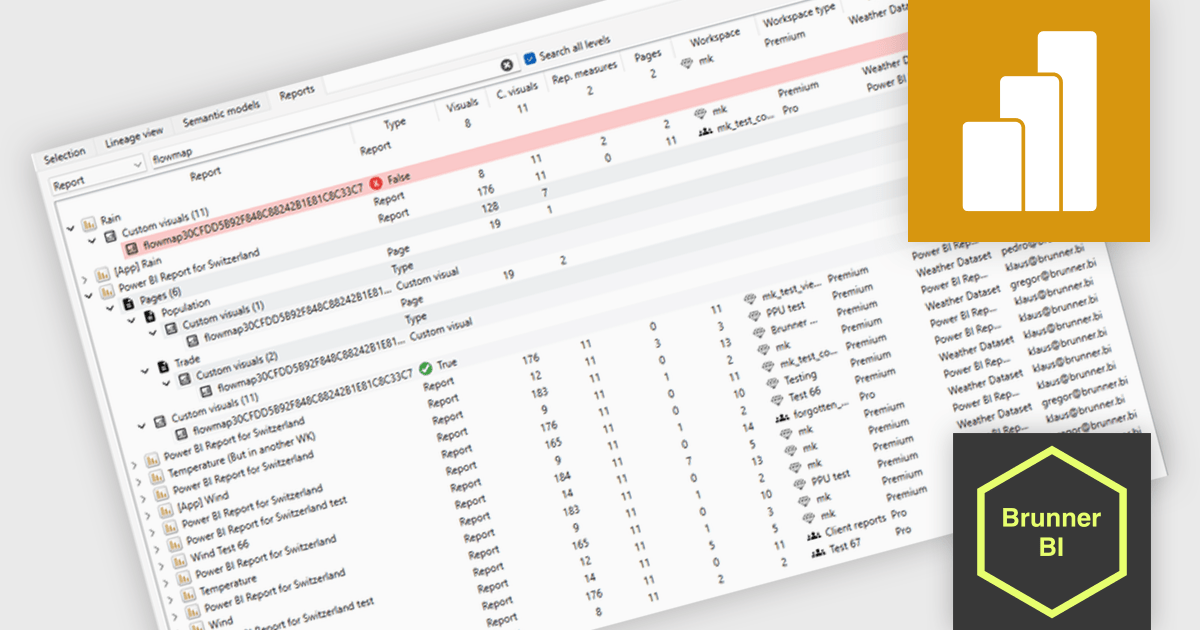Collapse the Rain tree node
The image size is (1200, 630).
point(70,229)
